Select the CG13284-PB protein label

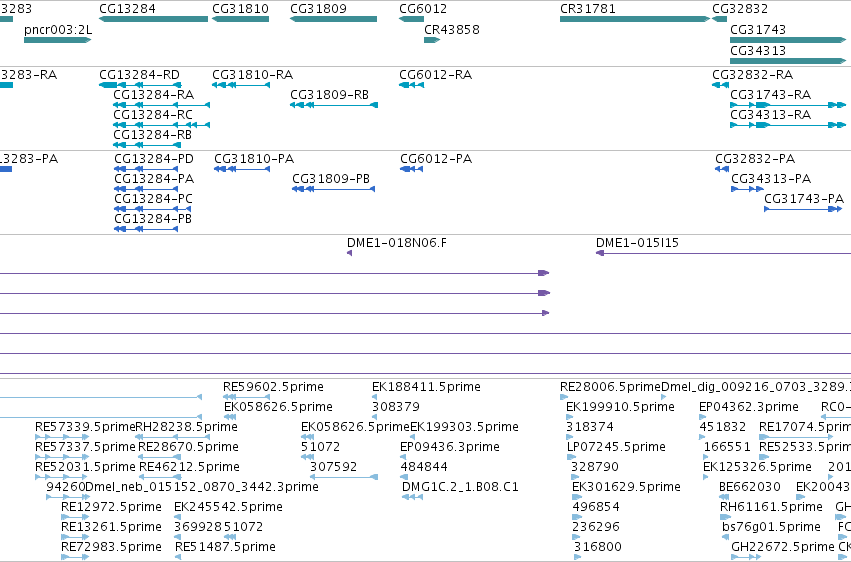click(x=153, y=219)
